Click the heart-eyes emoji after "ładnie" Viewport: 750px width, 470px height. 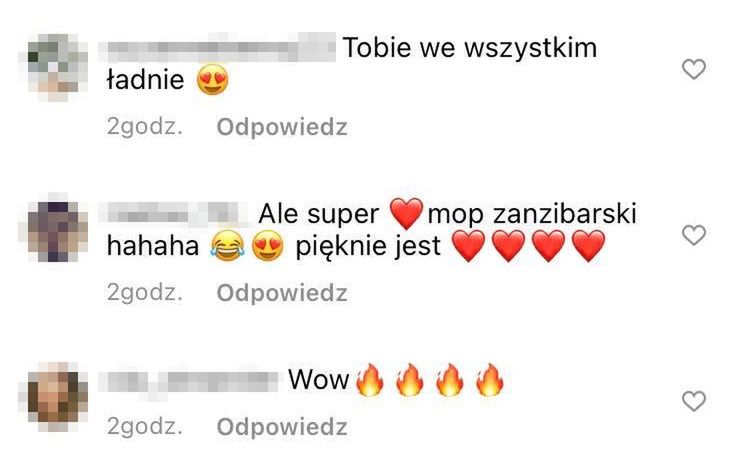tap(213, 80)
